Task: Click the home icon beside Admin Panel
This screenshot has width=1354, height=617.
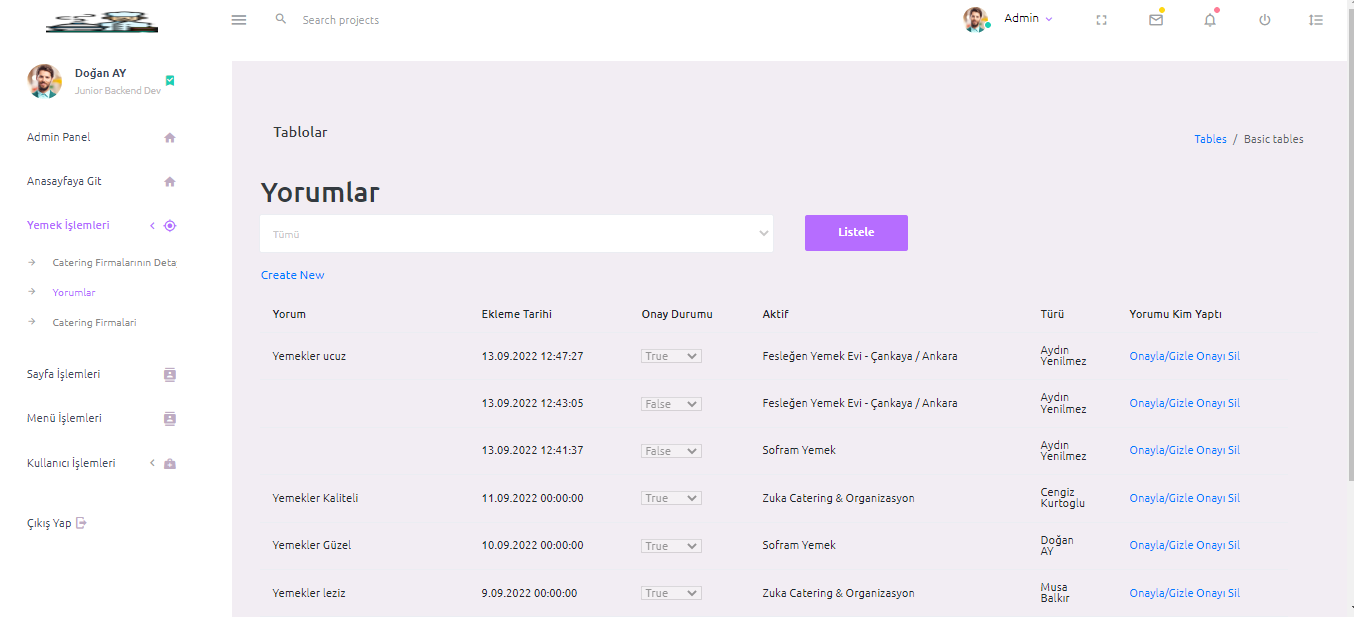Action: pos(170,137)
